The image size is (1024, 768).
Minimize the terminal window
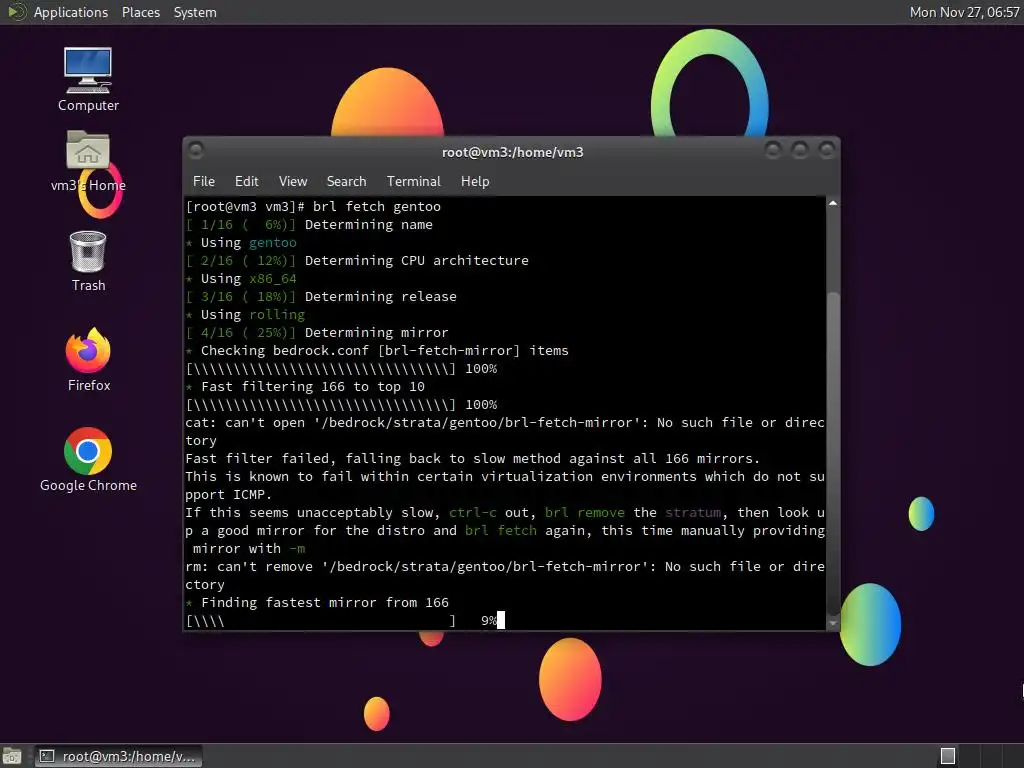click(x=773, y=151)
